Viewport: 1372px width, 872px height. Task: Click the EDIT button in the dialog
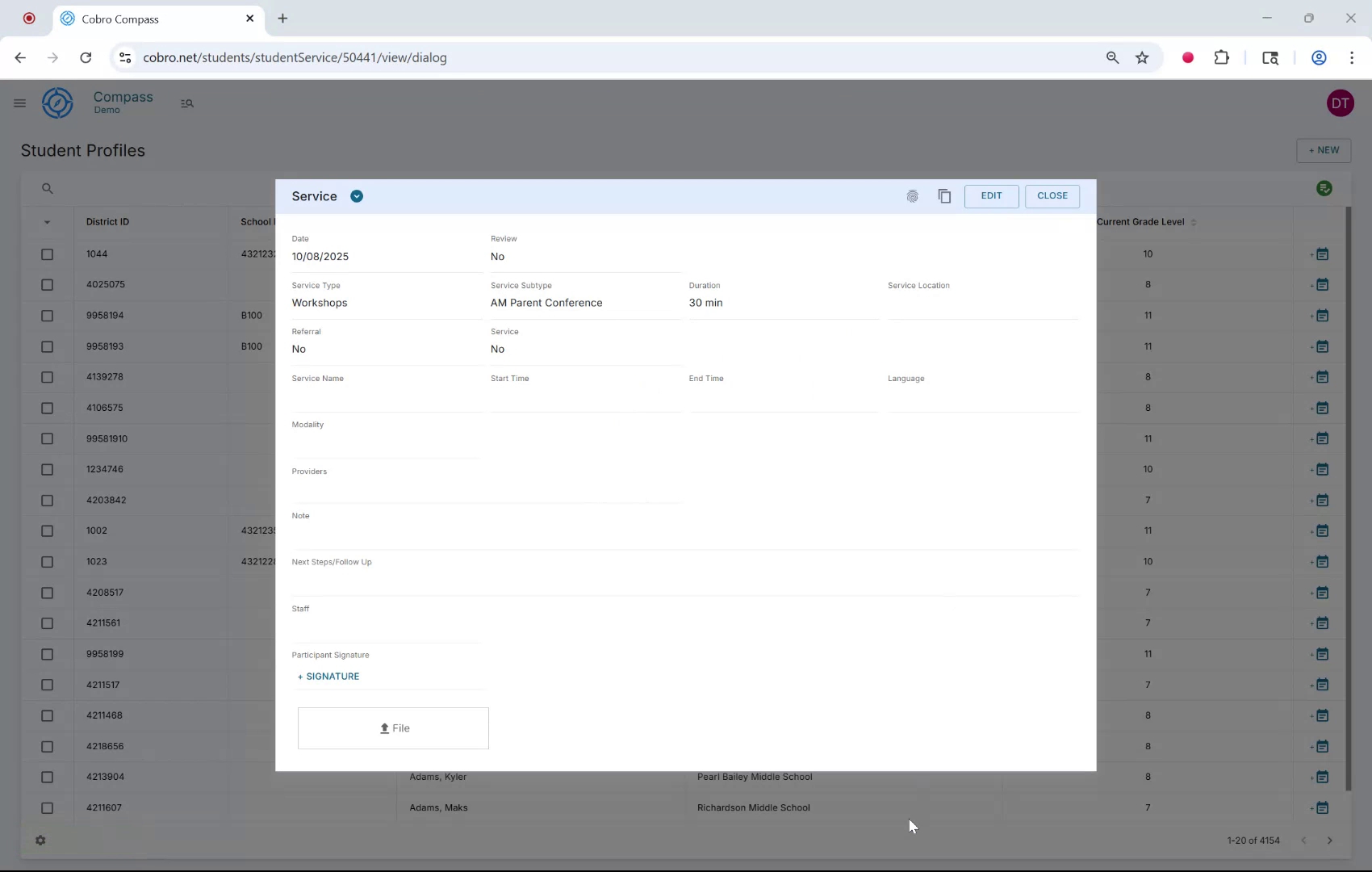point(991,196)
